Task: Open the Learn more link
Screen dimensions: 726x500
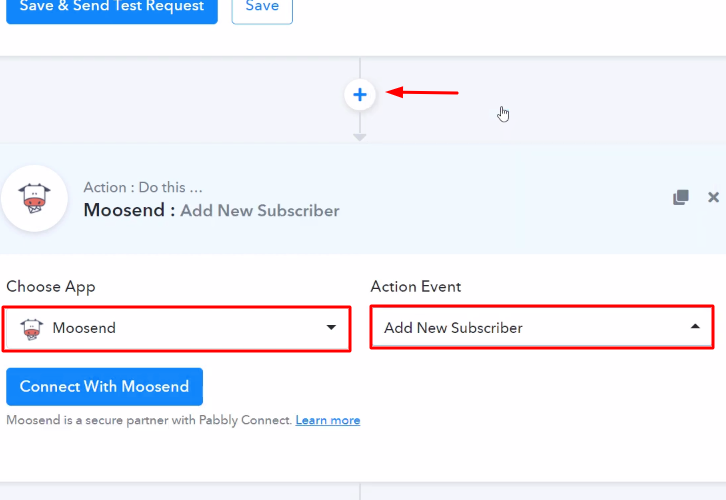Action: pos(328,420)
